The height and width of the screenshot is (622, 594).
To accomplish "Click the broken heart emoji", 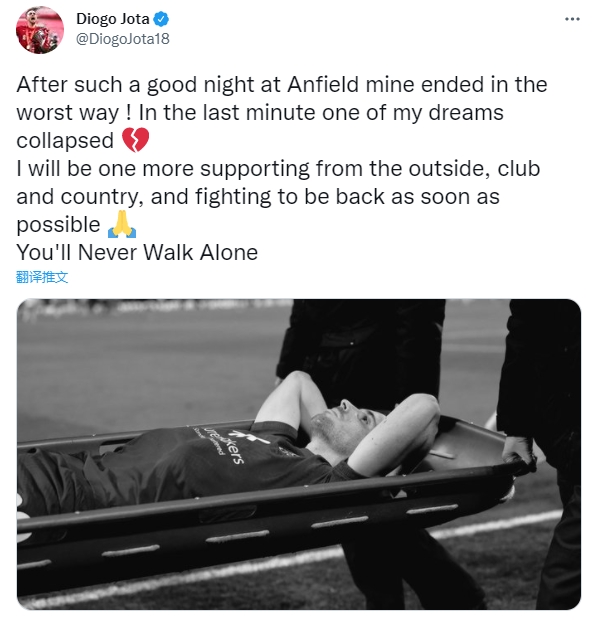I will [x=135, y=140].
